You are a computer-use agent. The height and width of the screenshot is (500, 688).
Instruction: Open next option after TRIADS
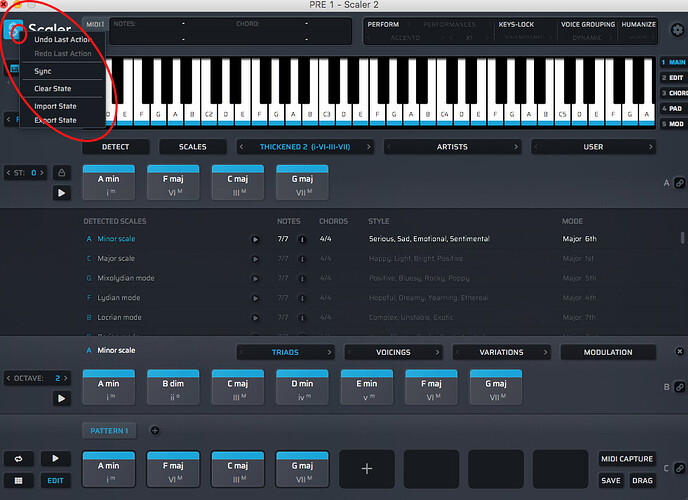pos(329,352)
